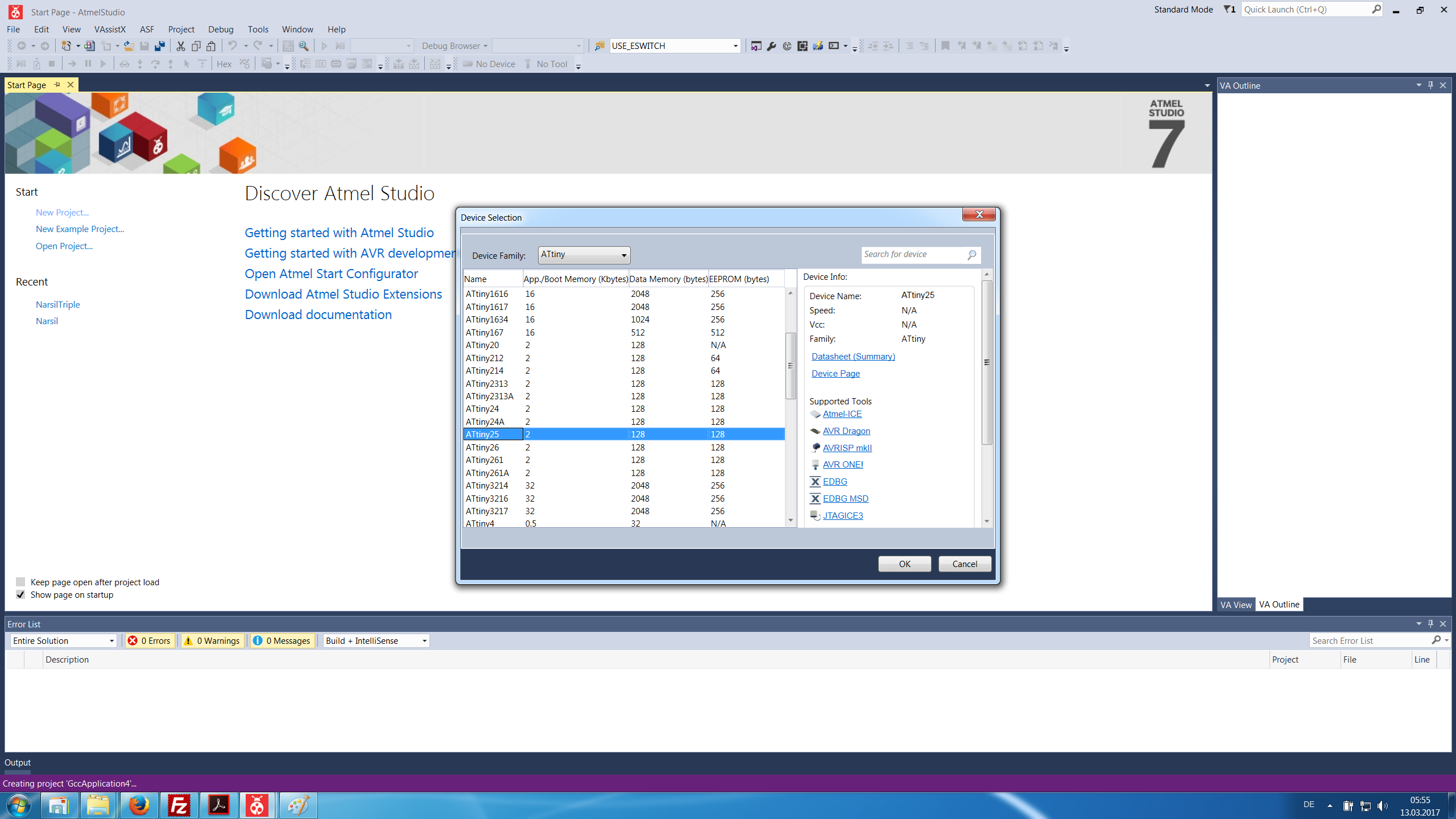Click the Cut scissors icon
Image resolution: width=1456 pixels, height=819 pixels.
181,46
